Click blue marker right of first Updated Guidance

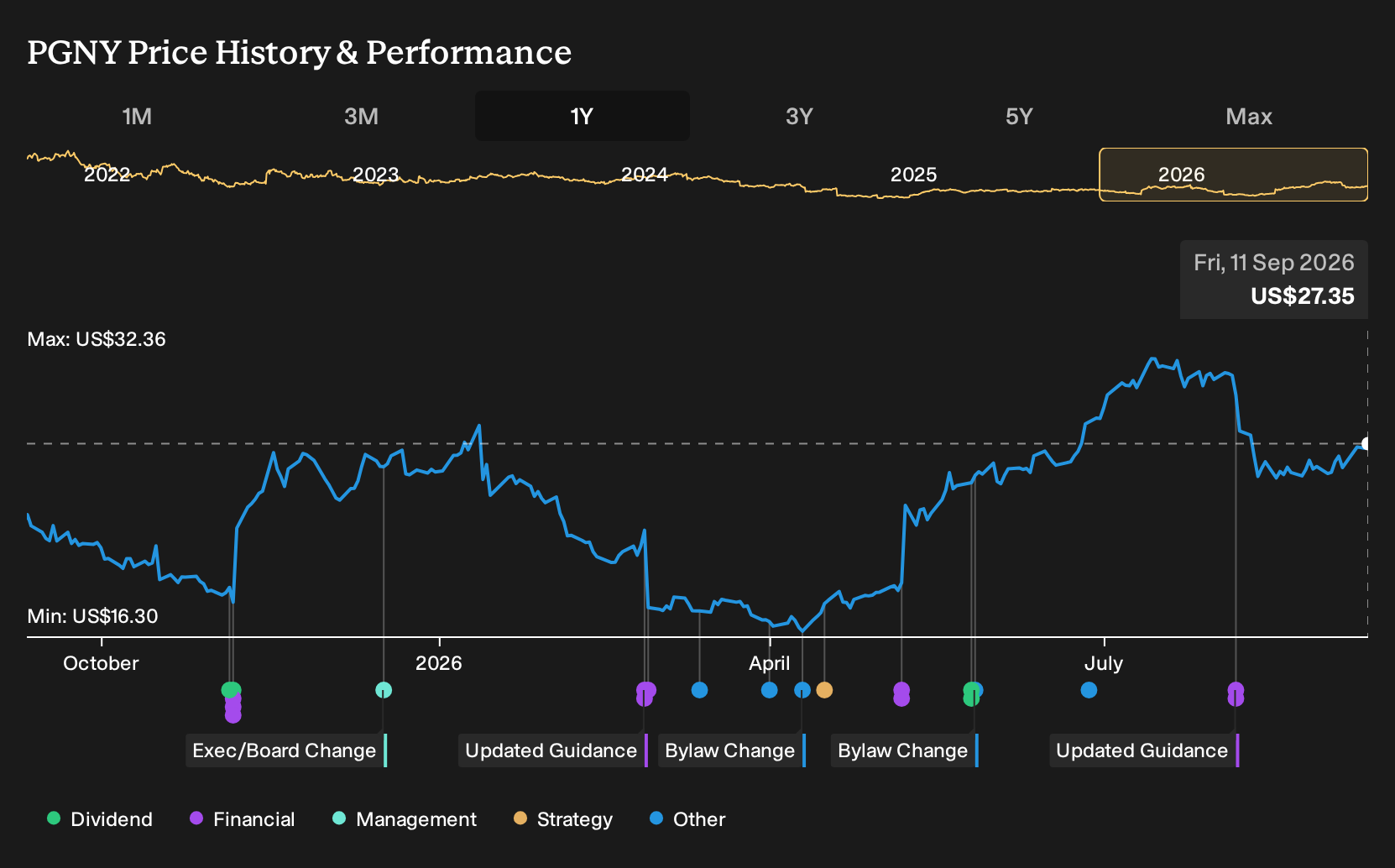pos(699,690)
